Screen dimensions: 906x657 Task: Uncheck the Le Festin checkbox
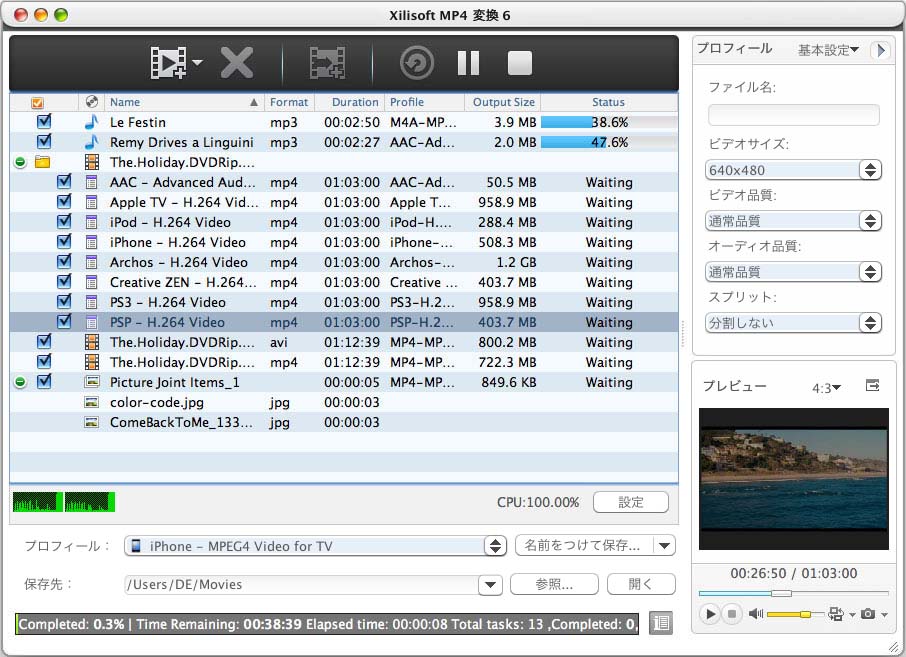click(x=44, y=122)
